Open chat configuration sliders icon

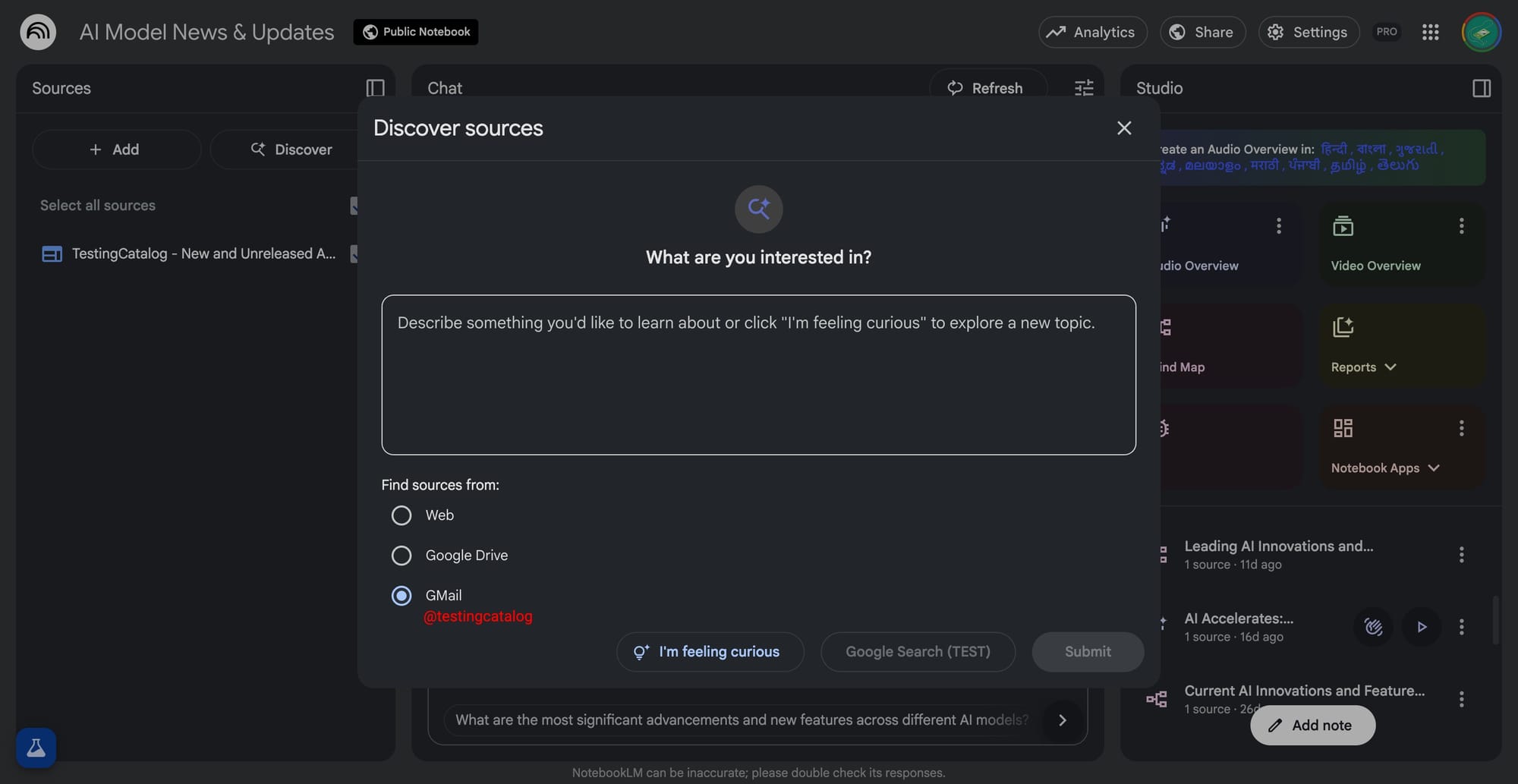(1084, 88)
